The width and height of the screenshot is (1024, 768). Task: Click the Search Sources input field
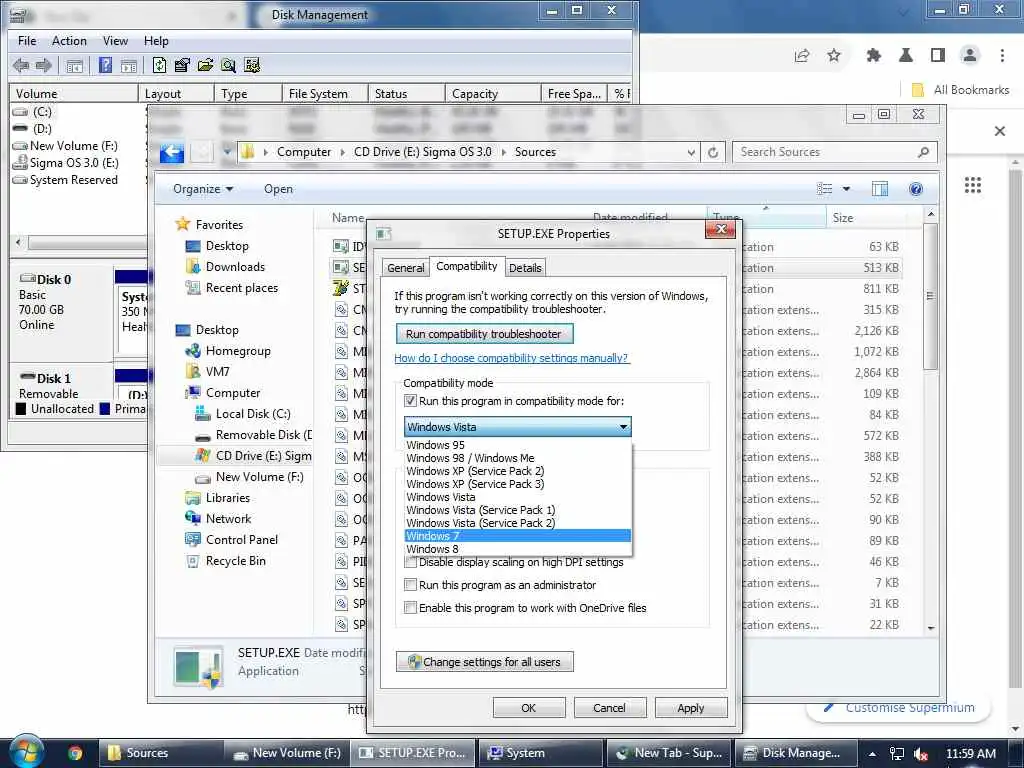click(835, 152)
